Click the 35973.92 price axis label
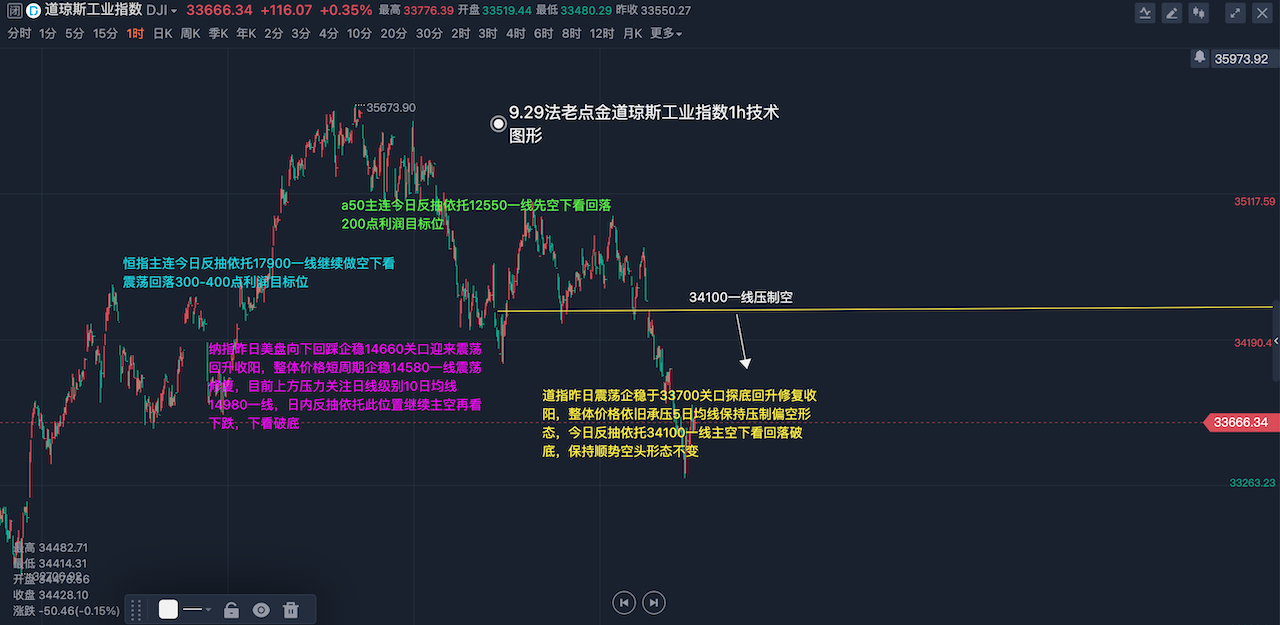The height and width of the screenshot is (625, 1280). point(1241,59)
